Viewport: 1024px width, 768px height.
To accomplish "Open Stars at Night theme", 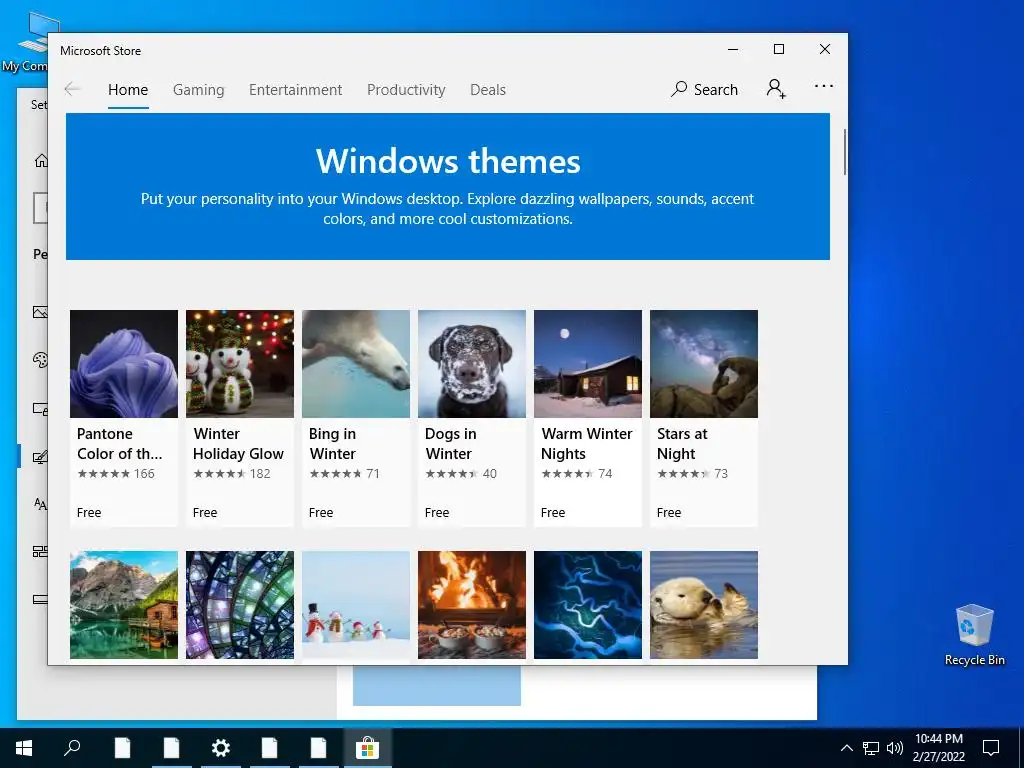I will point(704,417).
